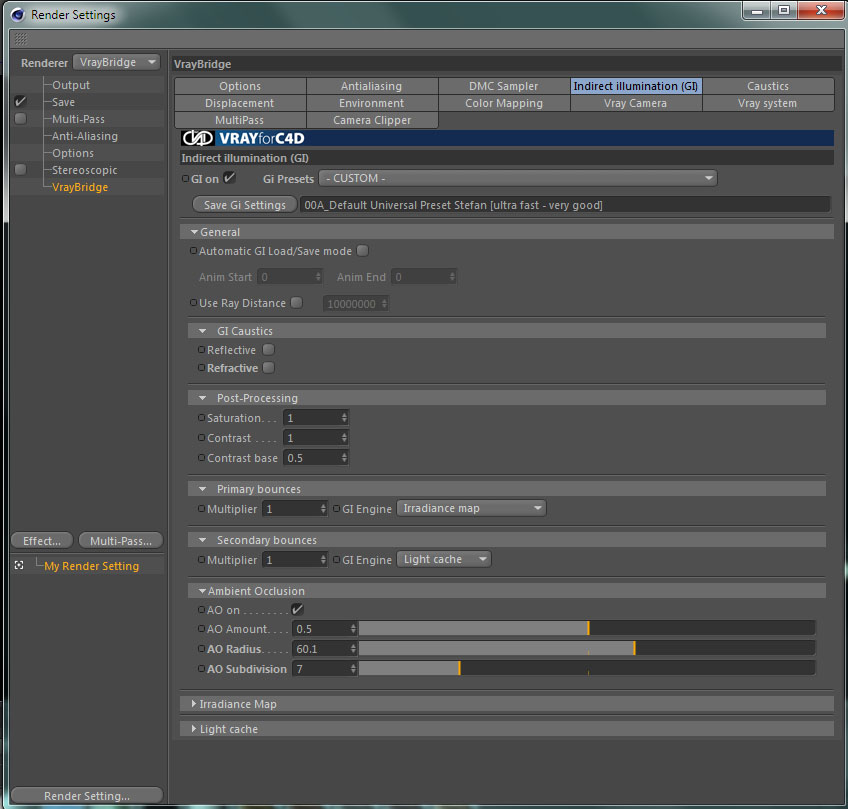Toggle the AO on checkbox

pyautogui.click(x=297, y=609)
